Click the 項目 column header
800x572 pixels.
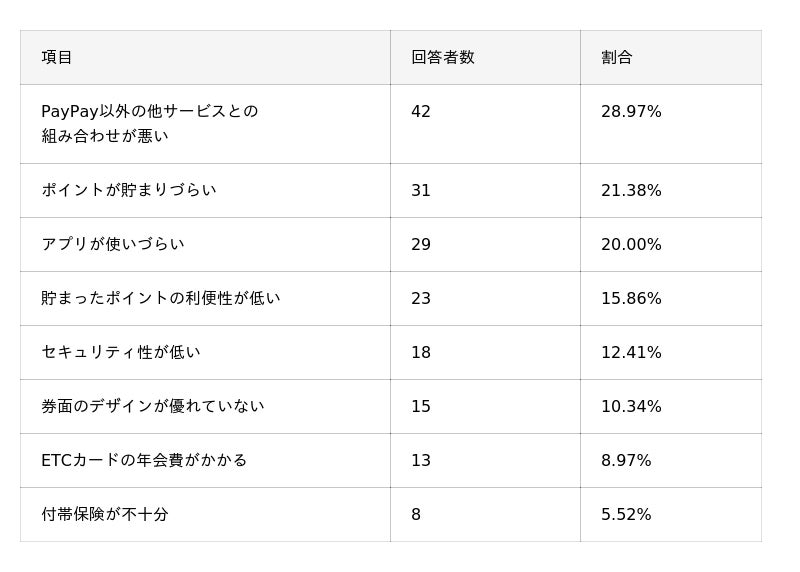pyautogui.click(x=57, y=58)
